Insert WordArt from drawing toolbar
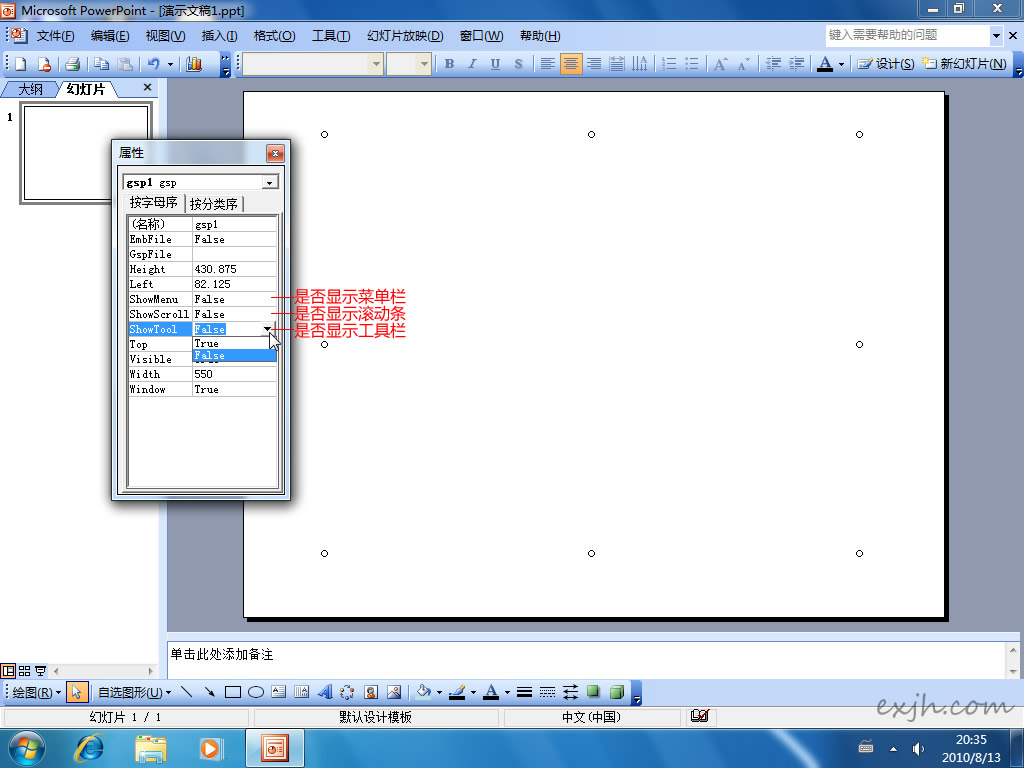Viewport: 1024px width, 768px height. pyautogui.click(x=325, y=692)
